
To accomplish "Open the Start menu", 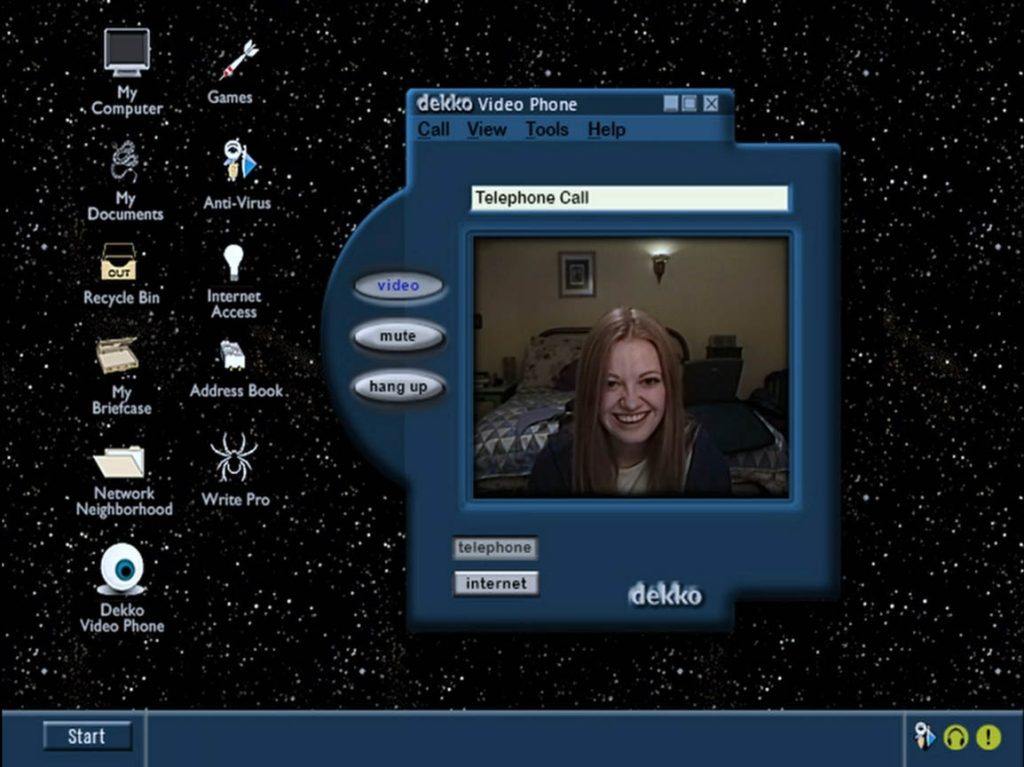I will click(x=87, y=736).
